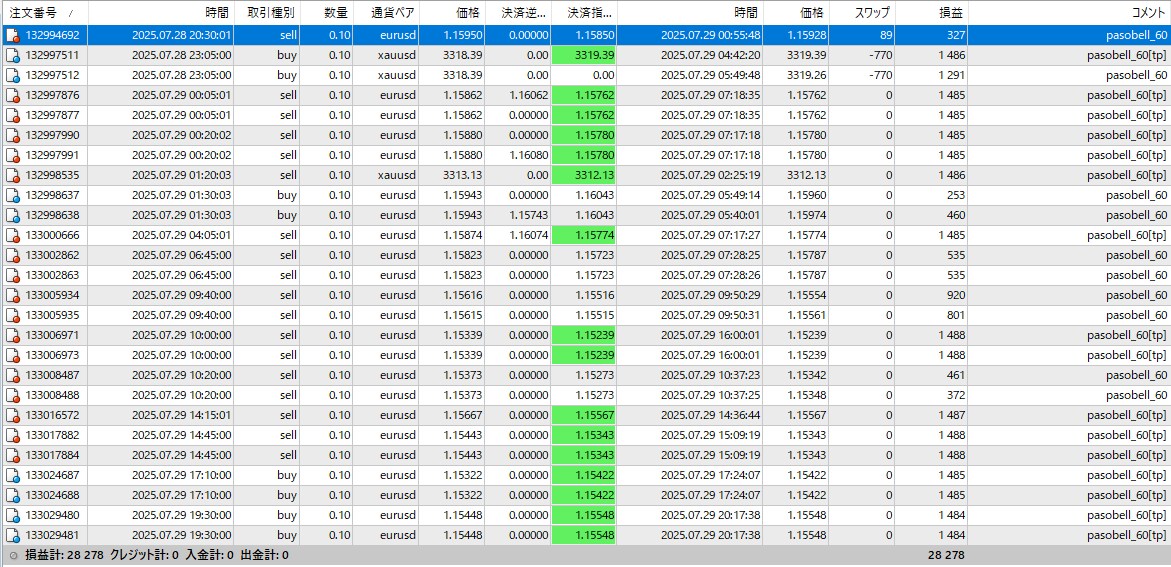Click the order icon beside 133016572
The image size is (1171, 567).
coord(12,415)
